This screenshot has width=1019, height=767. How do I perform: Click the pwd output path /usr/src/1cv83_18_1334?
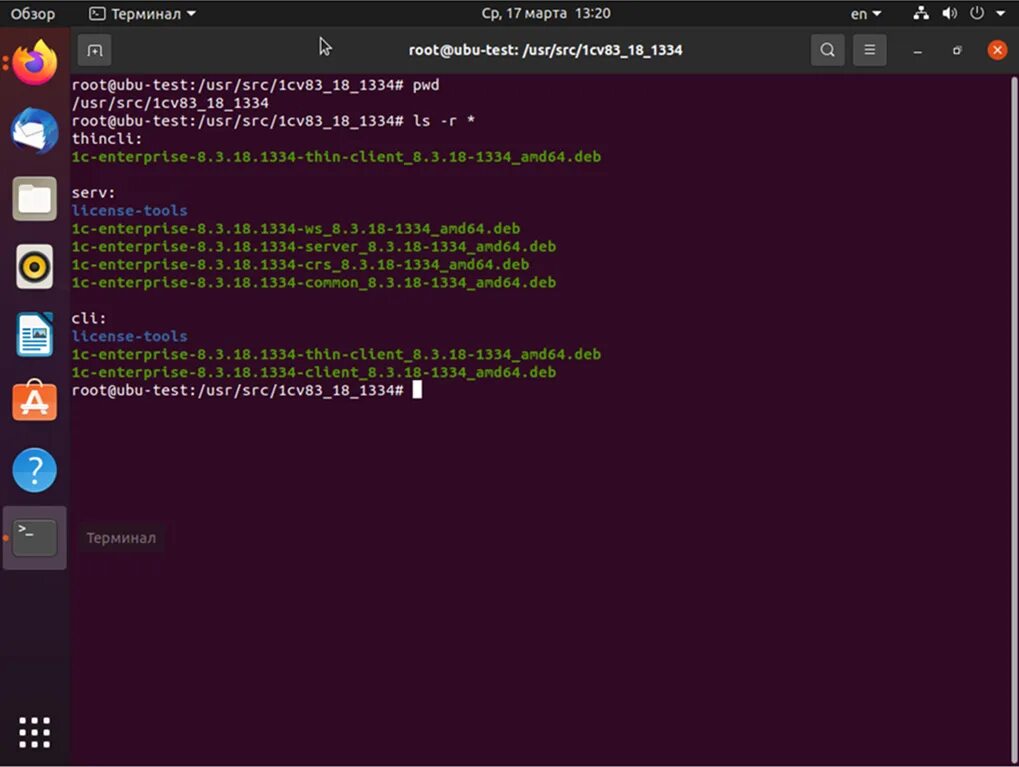170,103
